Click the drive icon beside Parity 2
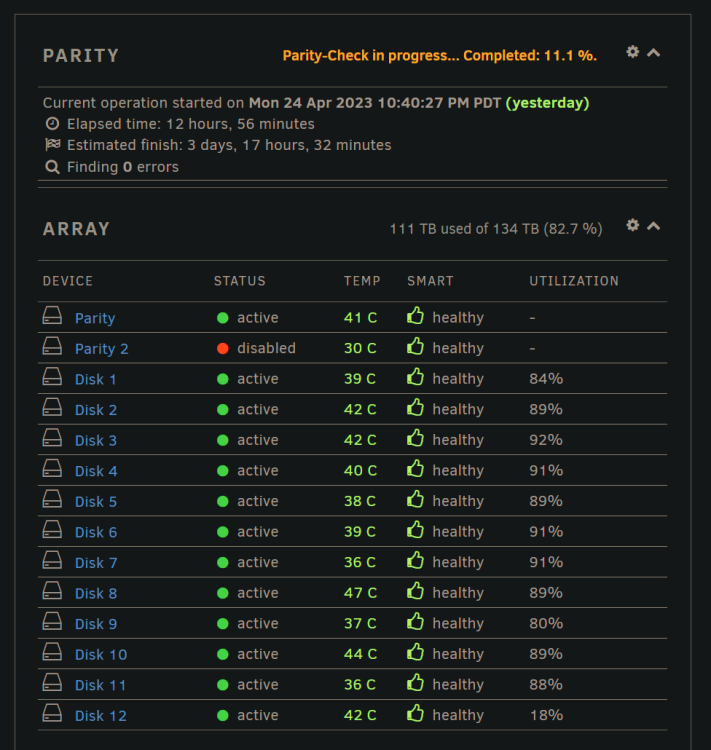Image resolution: width=711 pixels, height=750 pixels. coord(52,346)
